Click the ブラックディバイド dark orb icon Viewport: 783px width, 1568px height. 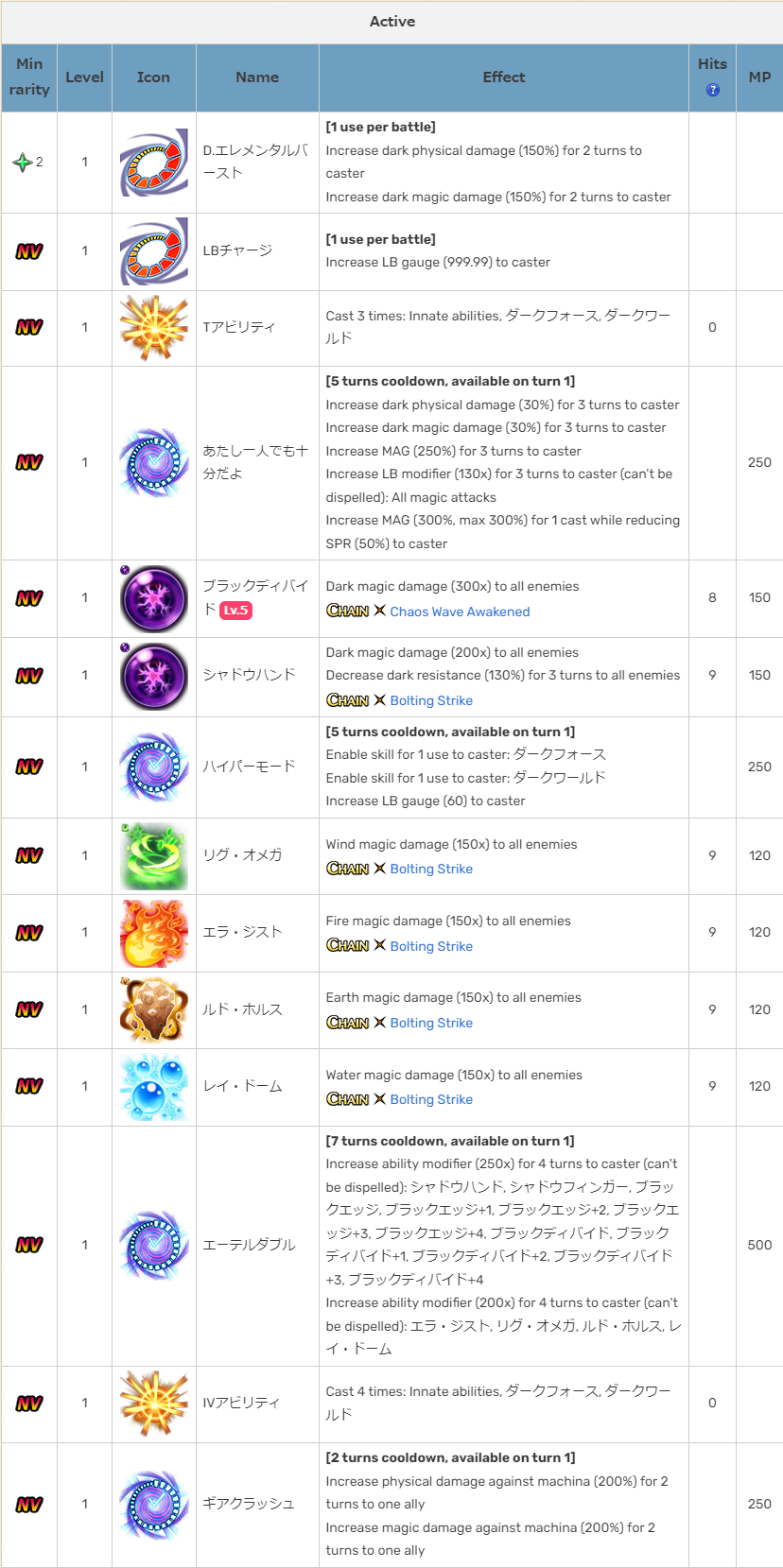[x=154, y=598]
